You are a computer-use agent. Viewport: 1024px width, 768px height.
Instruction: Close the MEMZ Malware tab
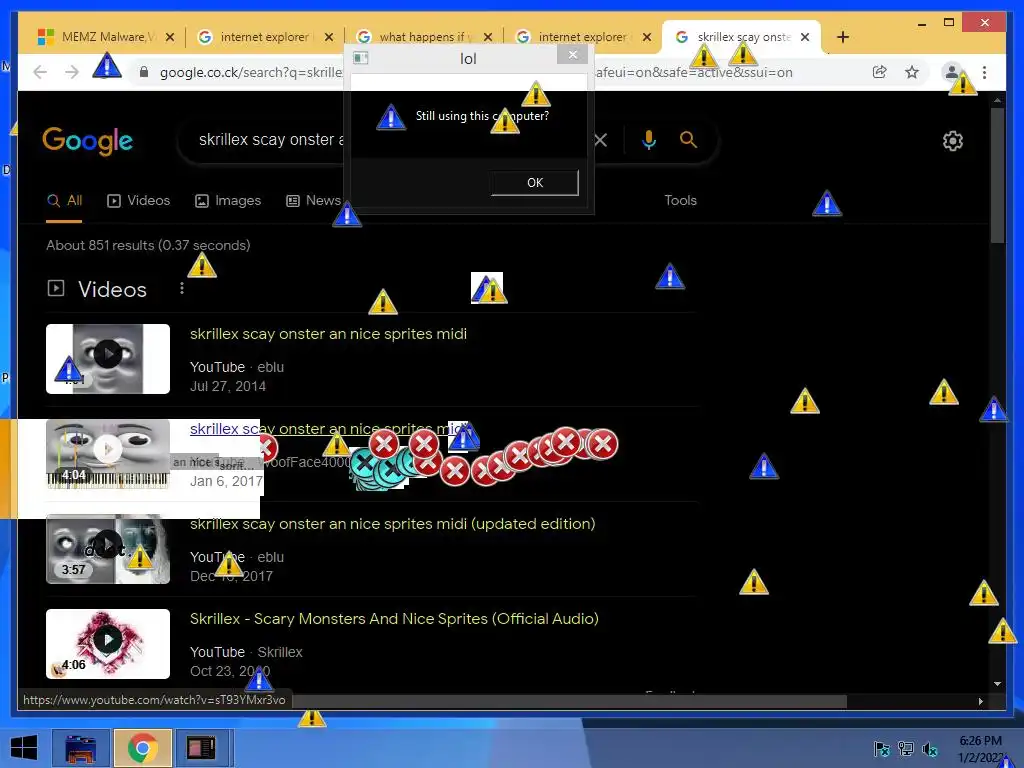[x=170, y=37]
